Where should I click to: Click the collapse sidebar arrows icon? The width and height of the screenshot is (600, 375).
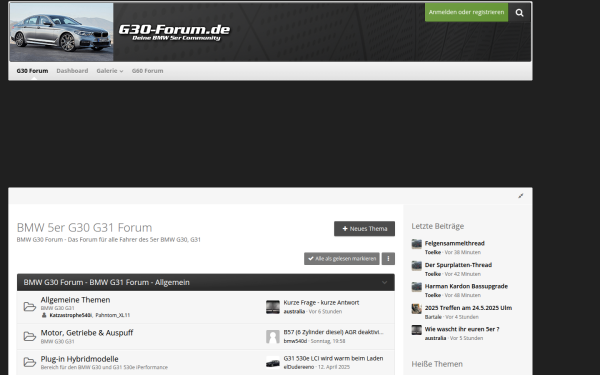(x=521, y=196)
